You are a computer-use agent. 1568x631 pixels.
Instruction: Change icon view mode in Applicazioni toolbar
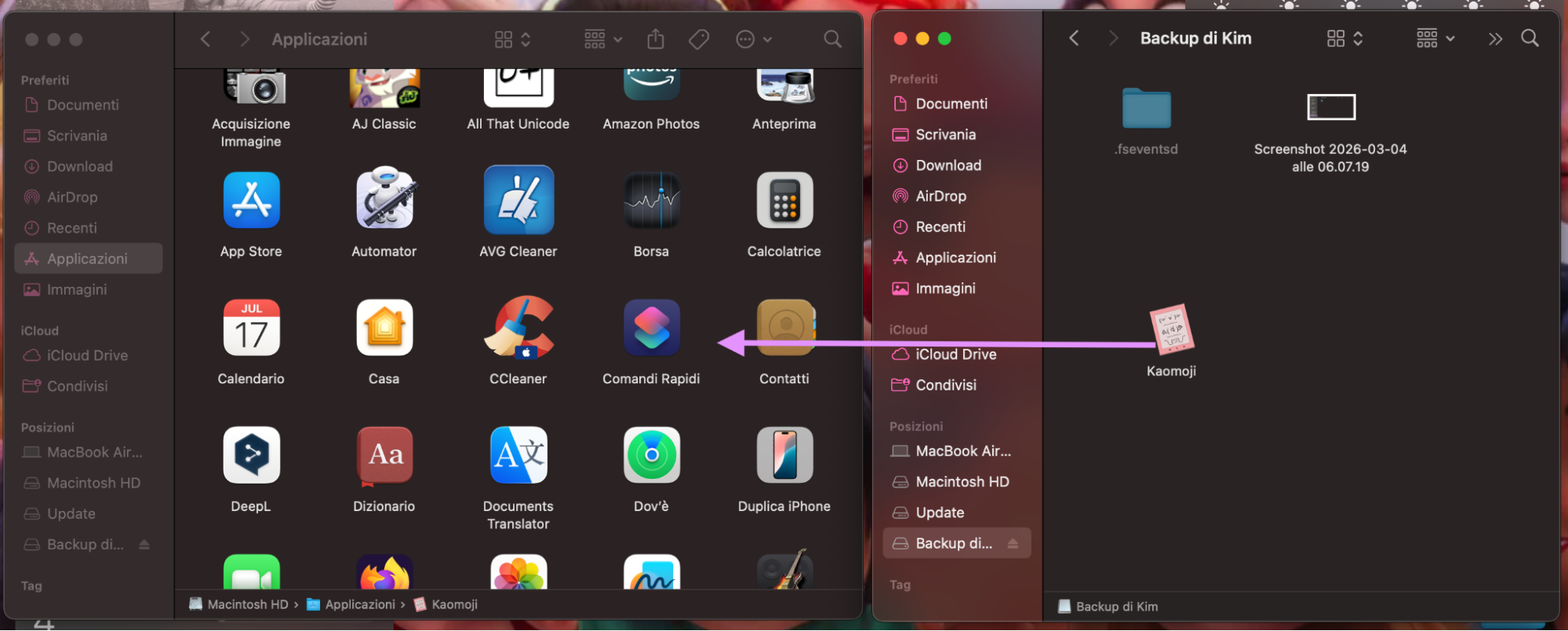pyautogui.click(x=513, y=39)
